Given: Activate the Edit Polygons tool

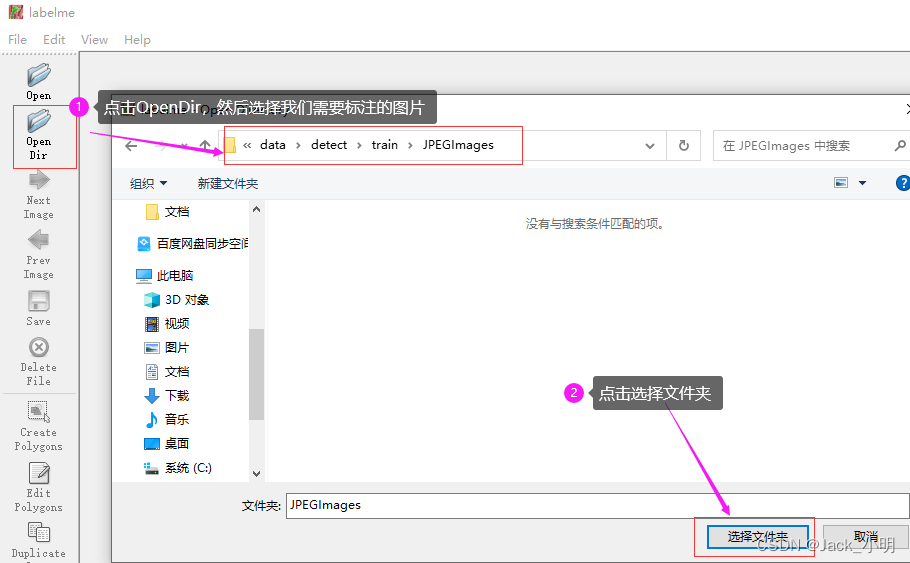Looking at the screenshot, I should click(x=39, y=487).
